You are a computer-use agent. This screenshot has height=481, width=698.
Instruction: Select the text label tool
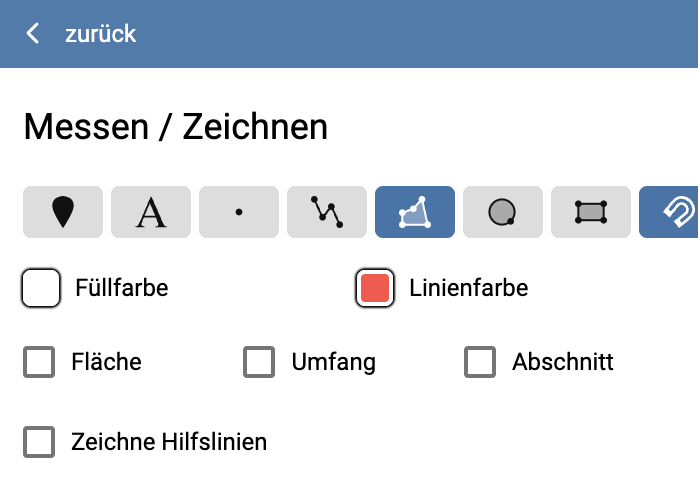151,212
